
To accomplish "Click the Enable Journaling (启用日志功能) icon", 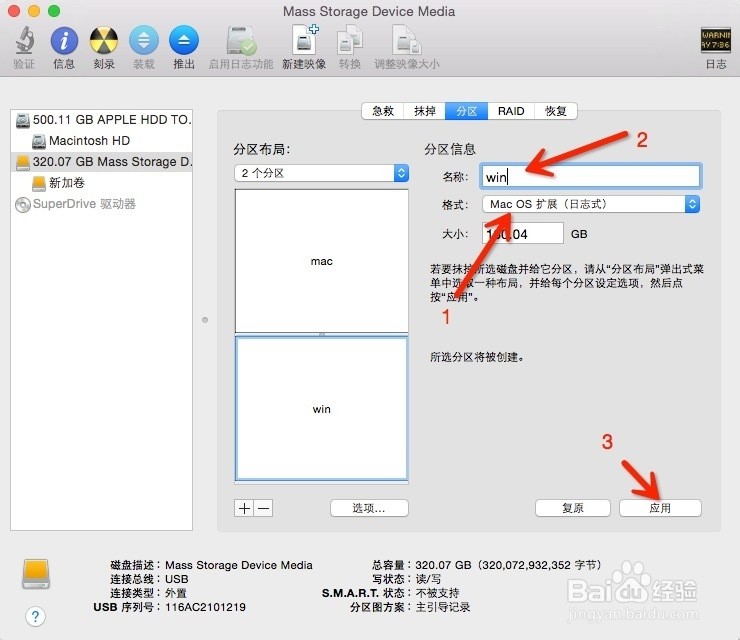I will 241,41.
